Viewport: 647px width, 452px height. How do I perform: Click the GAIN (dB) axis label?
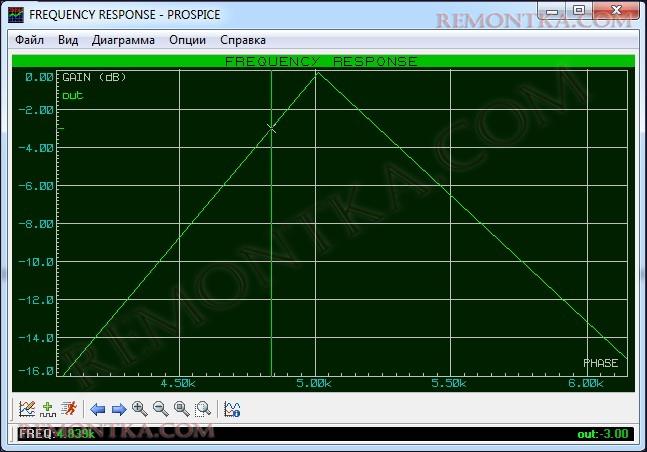pyautogui.click(x=94, y=77)
